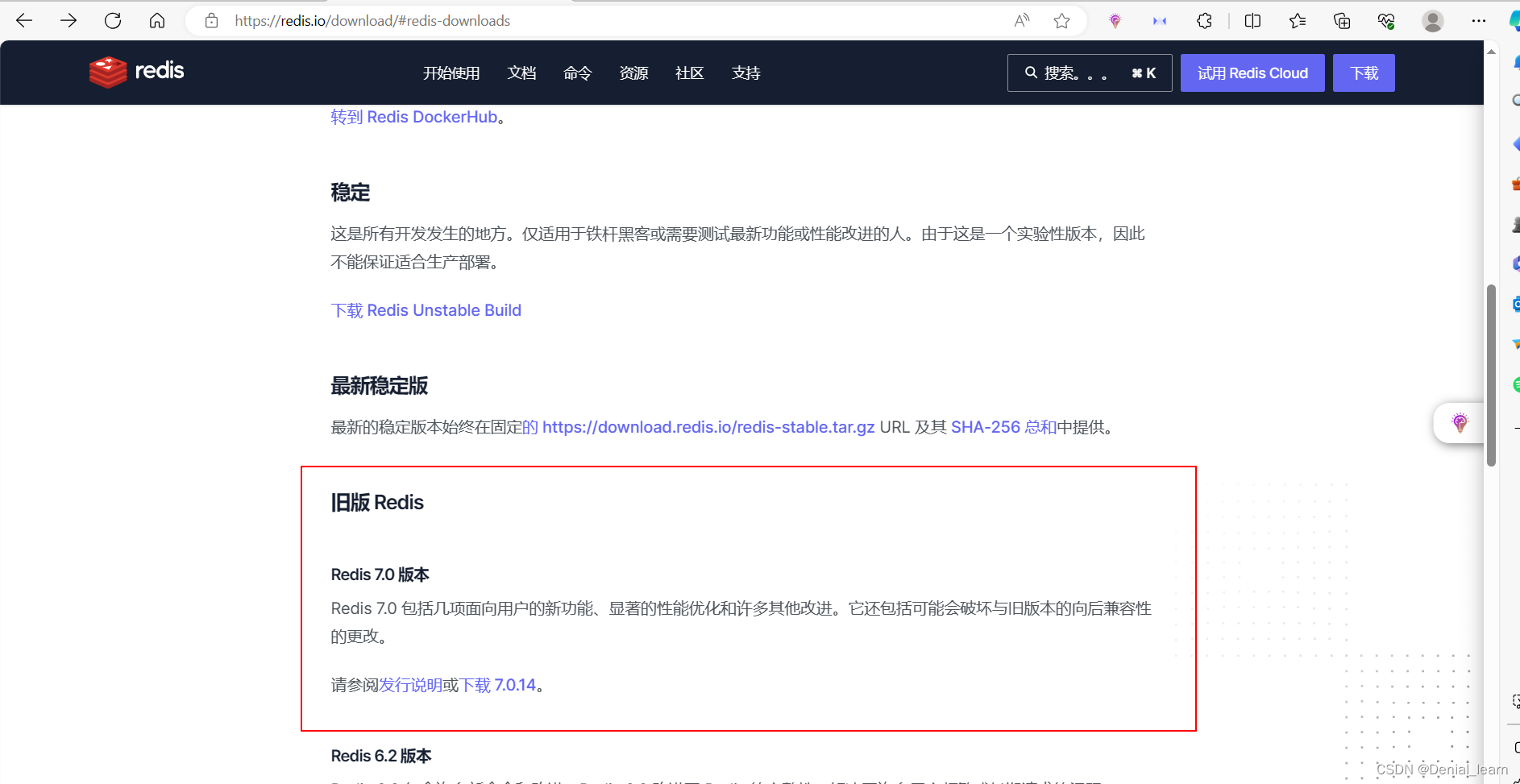Open the redis-stable.tar.gz download URL link

click(x=708, y=427)
